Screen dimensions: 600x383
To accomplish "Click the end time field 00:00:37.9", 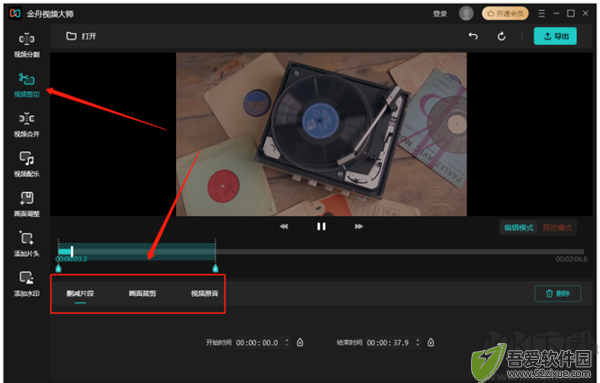I will point(388,343).
